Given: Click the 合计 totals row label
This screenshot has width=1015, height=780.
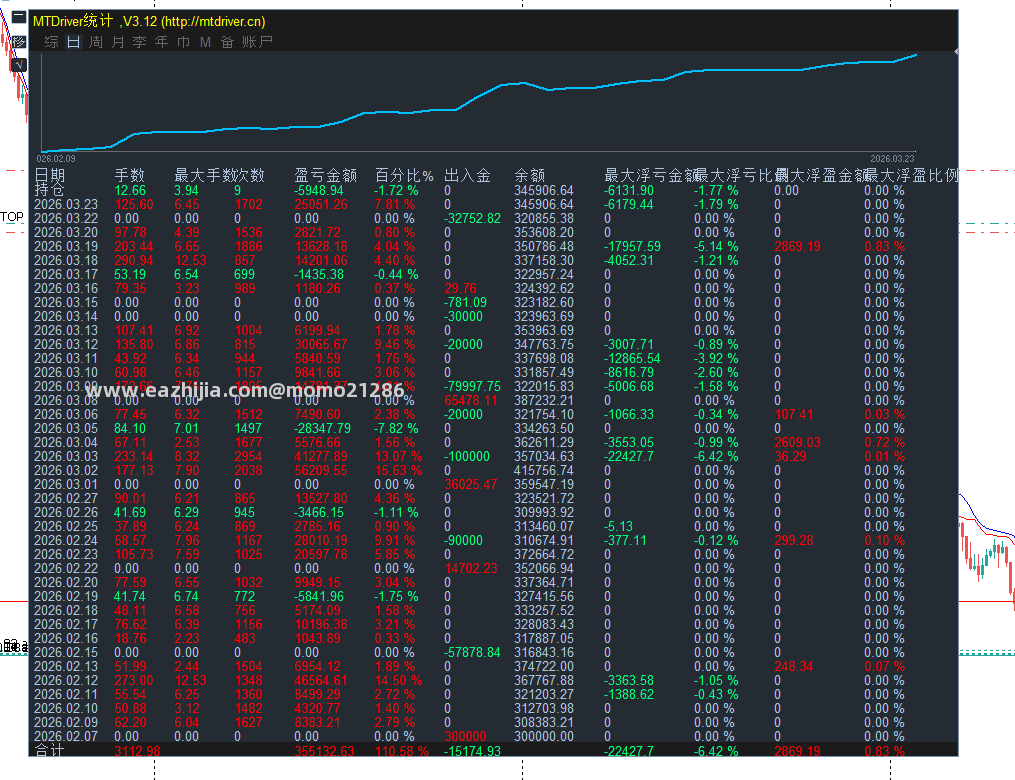Looking at the screenshot, I should tap(49, 750).
